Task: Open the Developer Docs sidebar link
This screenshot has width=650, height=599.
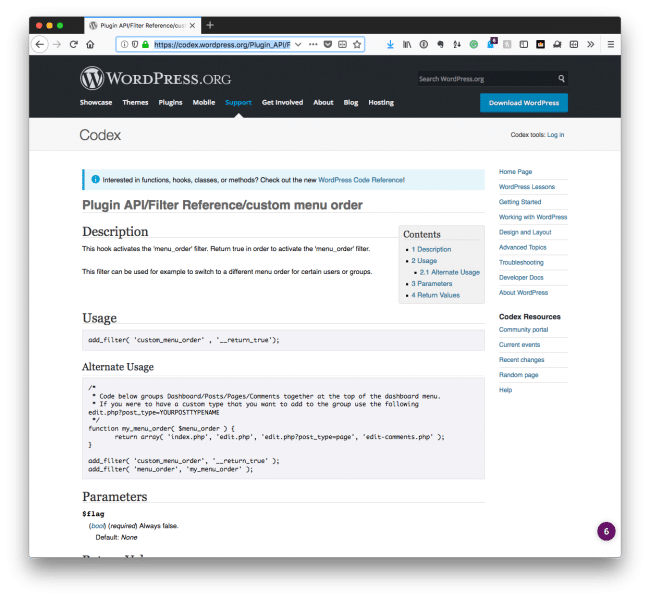Action: click(x=521, y=278)
